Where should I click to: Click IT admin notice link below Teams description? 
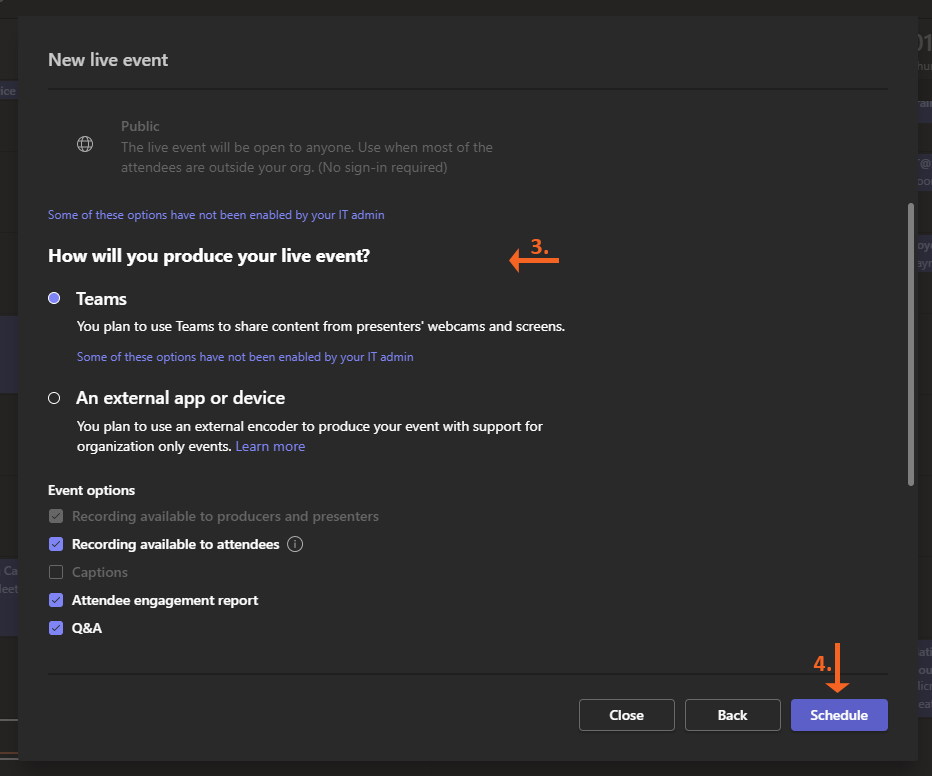pos(245,357)
